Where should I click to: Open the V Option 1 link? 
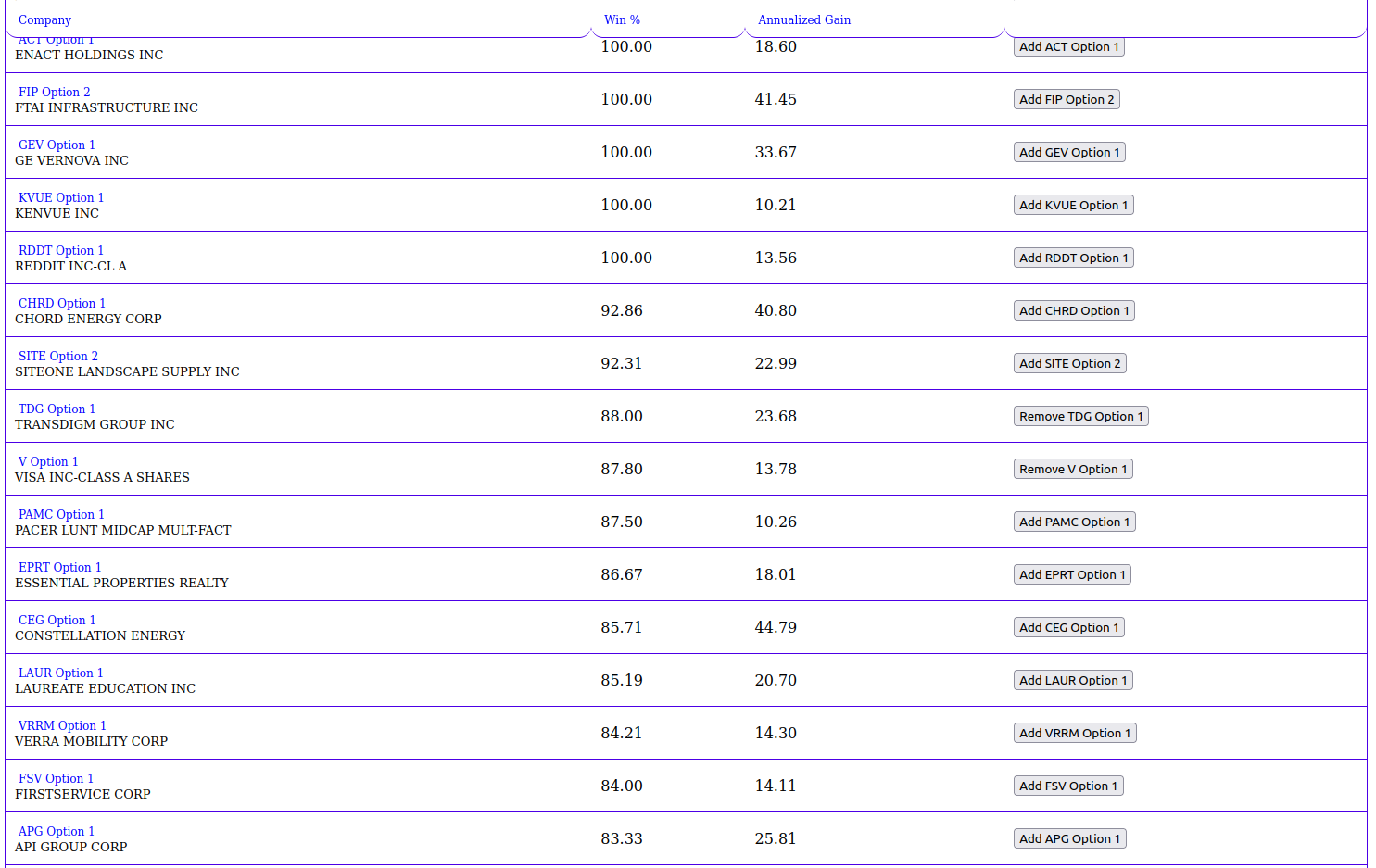point(48,461)
